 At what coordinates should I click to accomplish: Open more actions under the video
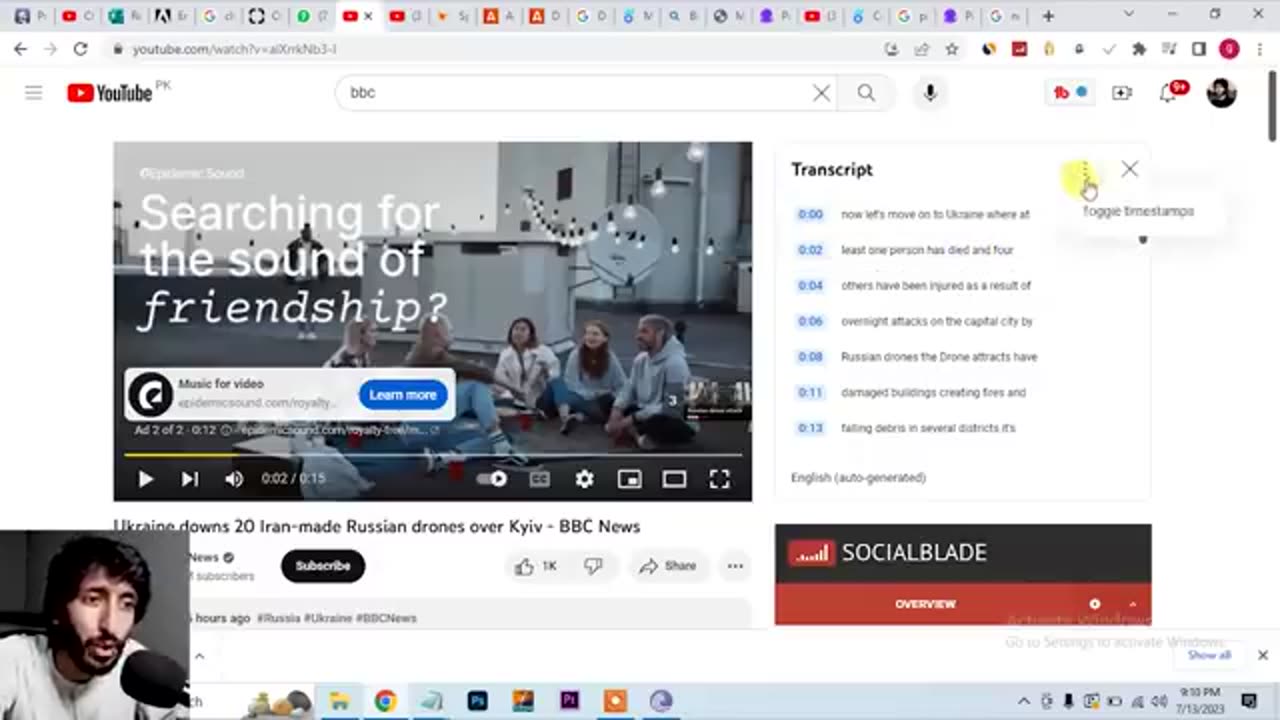[x=735, y=566]
